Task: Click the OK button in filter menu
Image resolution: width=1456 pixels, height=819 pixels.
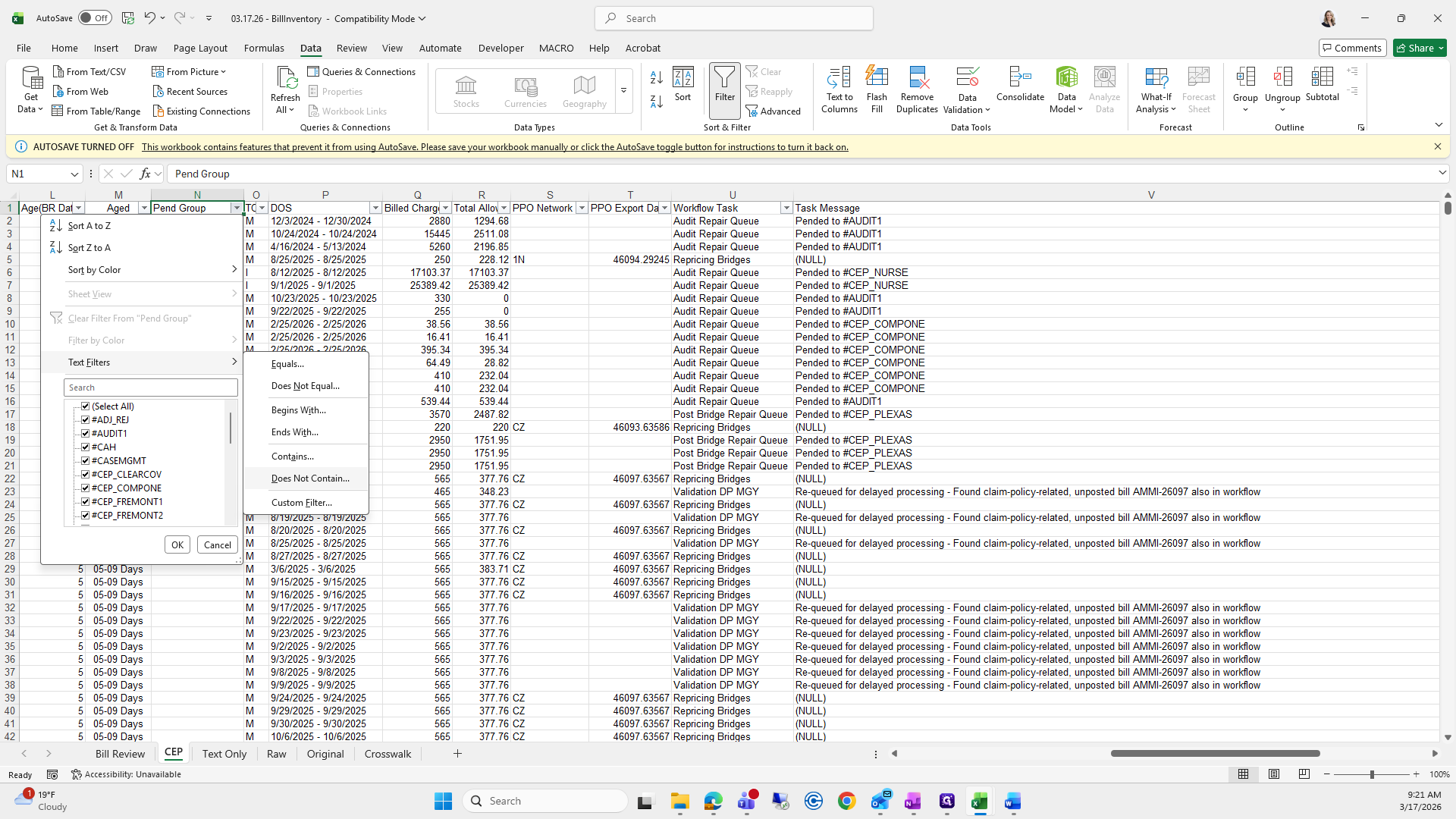Action: click(x=177, y=544)
